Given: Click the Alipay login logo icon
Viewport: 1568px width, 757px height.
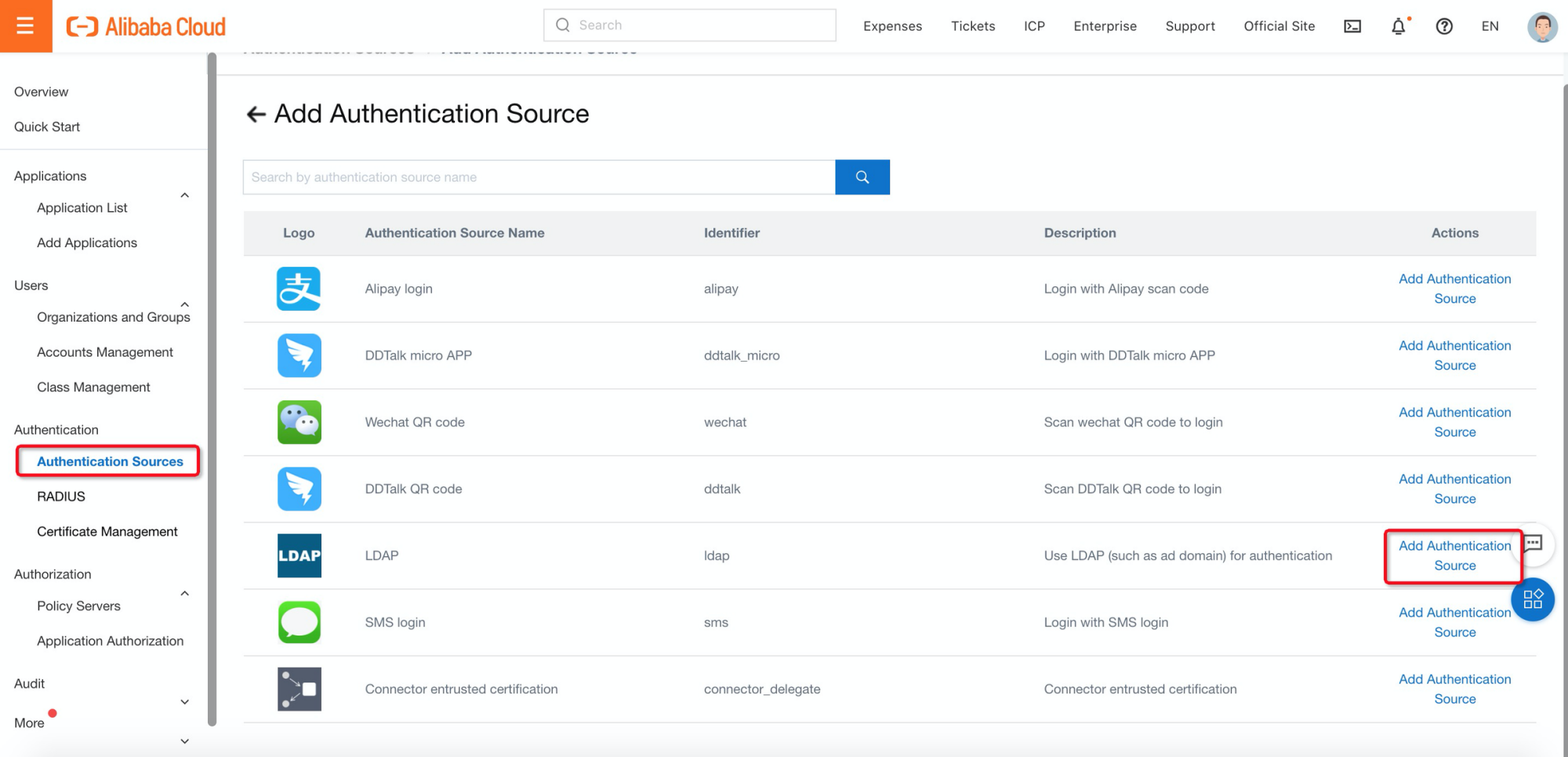Looking at the screenshot, I should tap(299, 289).
